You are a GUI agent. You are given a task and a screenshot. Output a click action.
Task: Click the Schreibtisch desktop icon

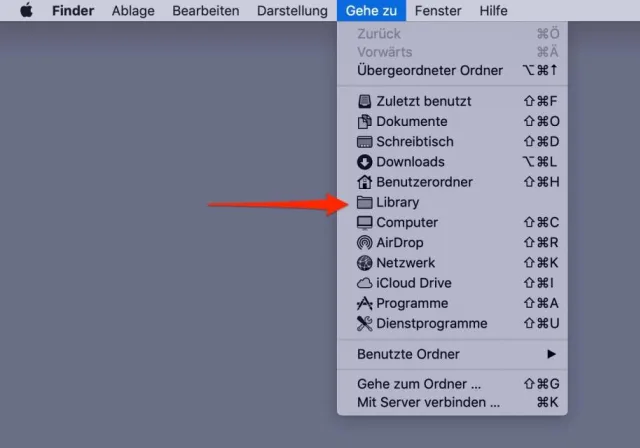365,142
